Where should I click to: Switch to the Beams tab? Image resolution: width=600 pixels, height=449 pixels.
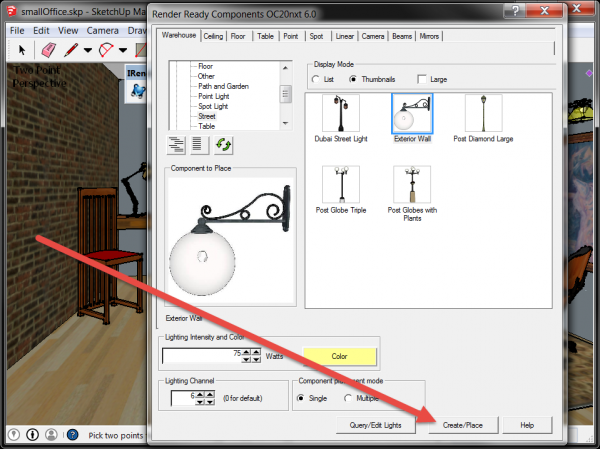tap(402, 36)
